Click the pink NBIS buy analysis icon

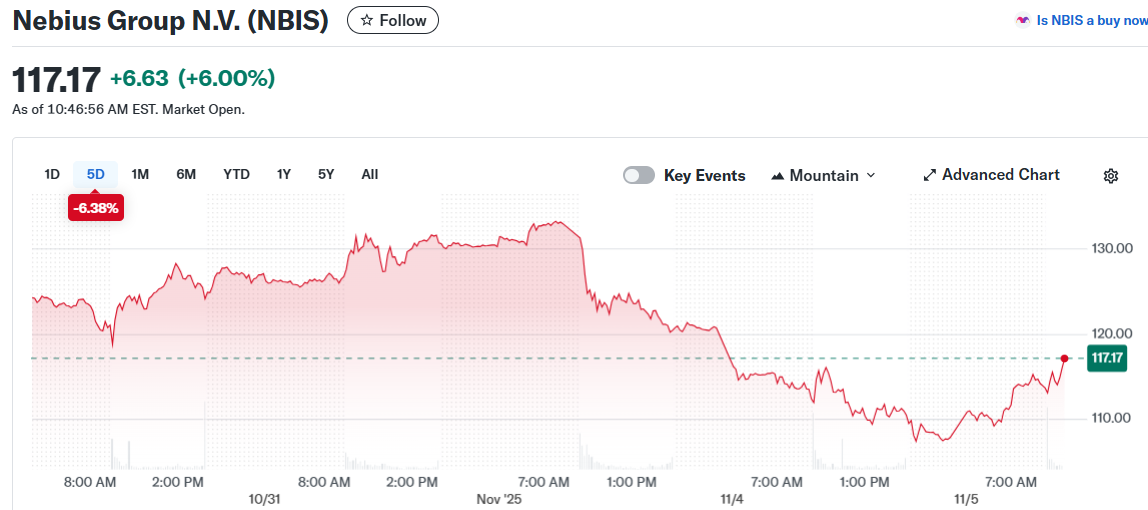[x=1022, y=20]
